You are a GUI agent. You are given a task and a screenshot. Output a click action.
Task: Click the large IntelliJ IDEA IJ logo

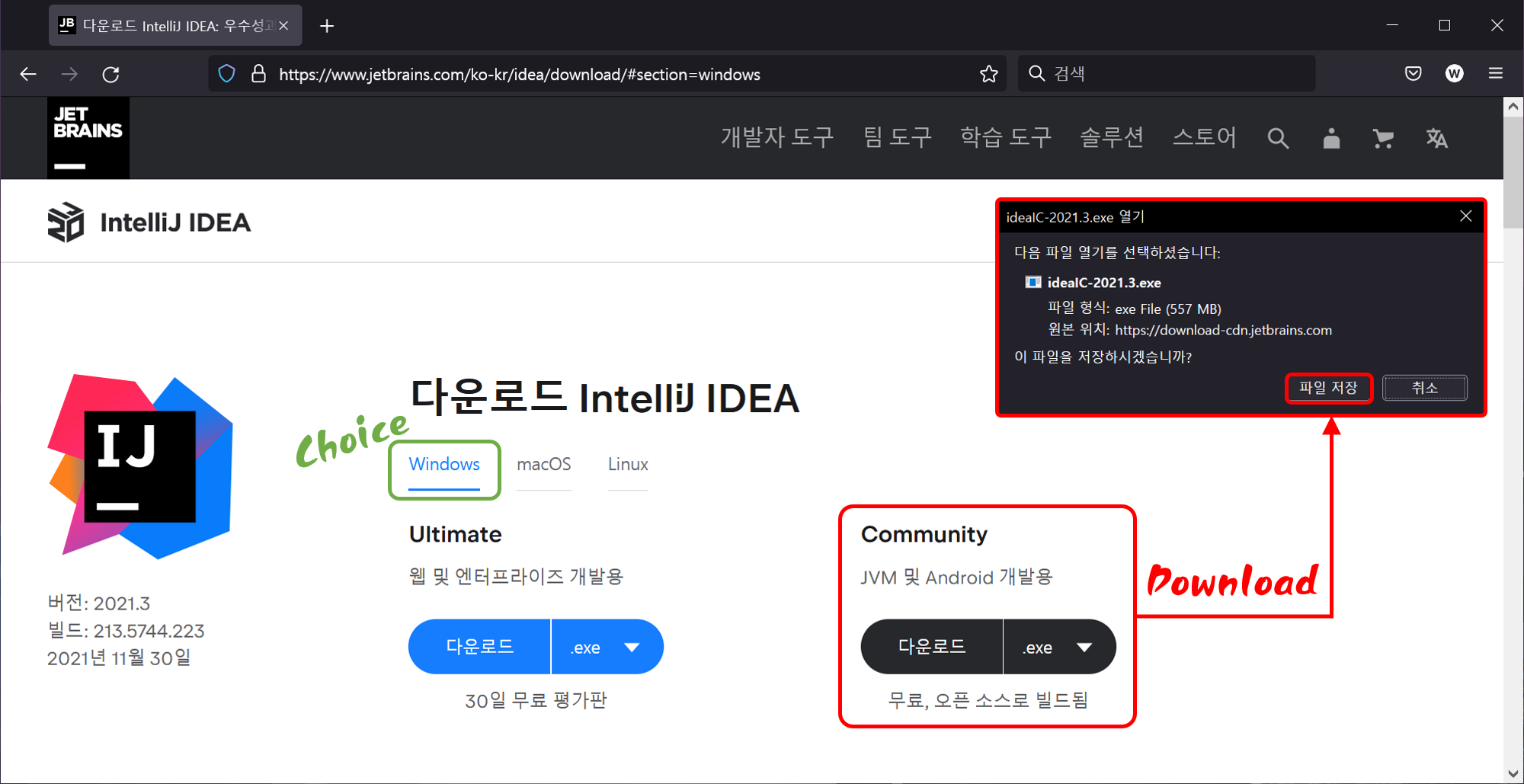click(x=140, y=466)
